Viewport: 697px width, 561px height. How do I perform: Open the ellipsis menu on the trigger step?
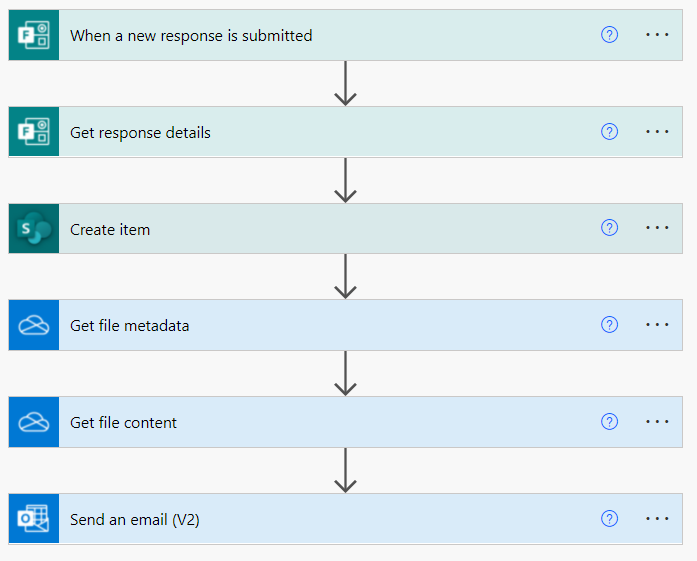pyautogui.click(x=657, y=35)
